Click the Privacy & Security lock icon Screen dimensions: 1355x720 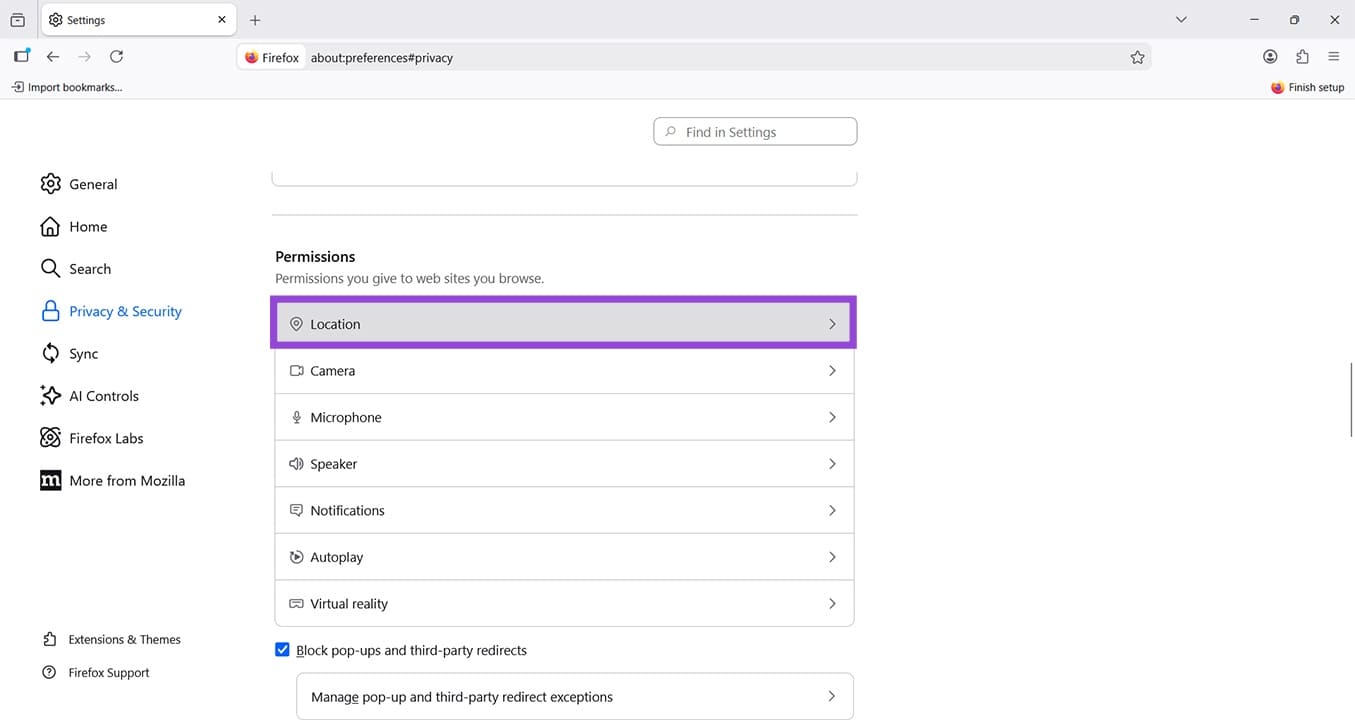50,311
